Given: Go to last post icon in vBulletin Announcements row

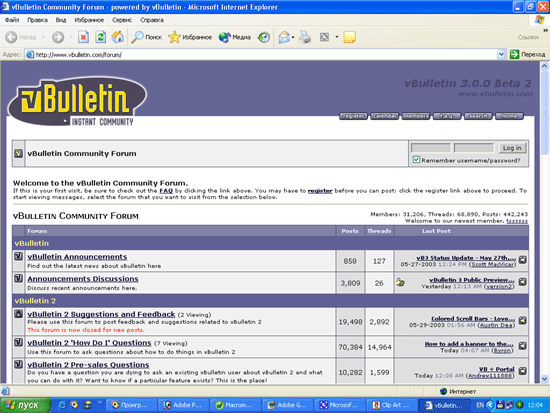Looking at the screenshot, I should coord(523,260).
